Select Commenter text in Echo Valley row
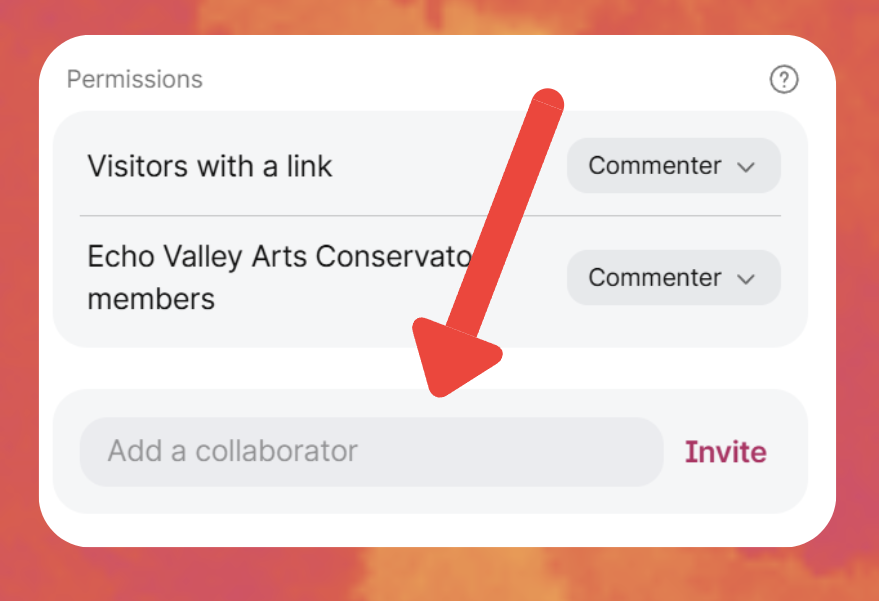This screenshot has height=601, width=879. click(x=654, y=278)
